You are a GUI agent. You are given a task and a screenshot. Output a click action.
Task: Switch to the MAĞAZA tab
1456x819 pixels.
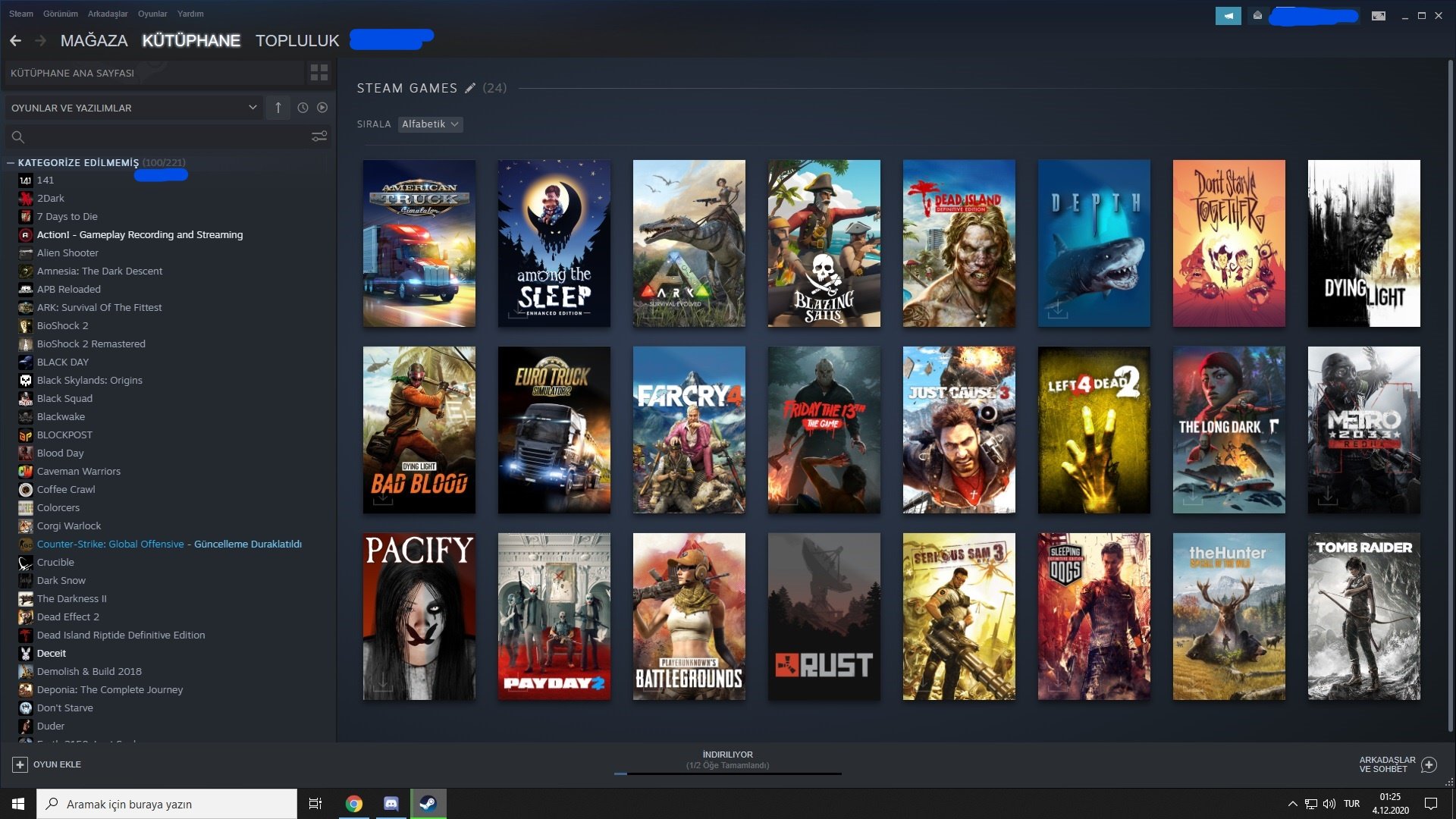pyautogui.click(x=94, y=40)
